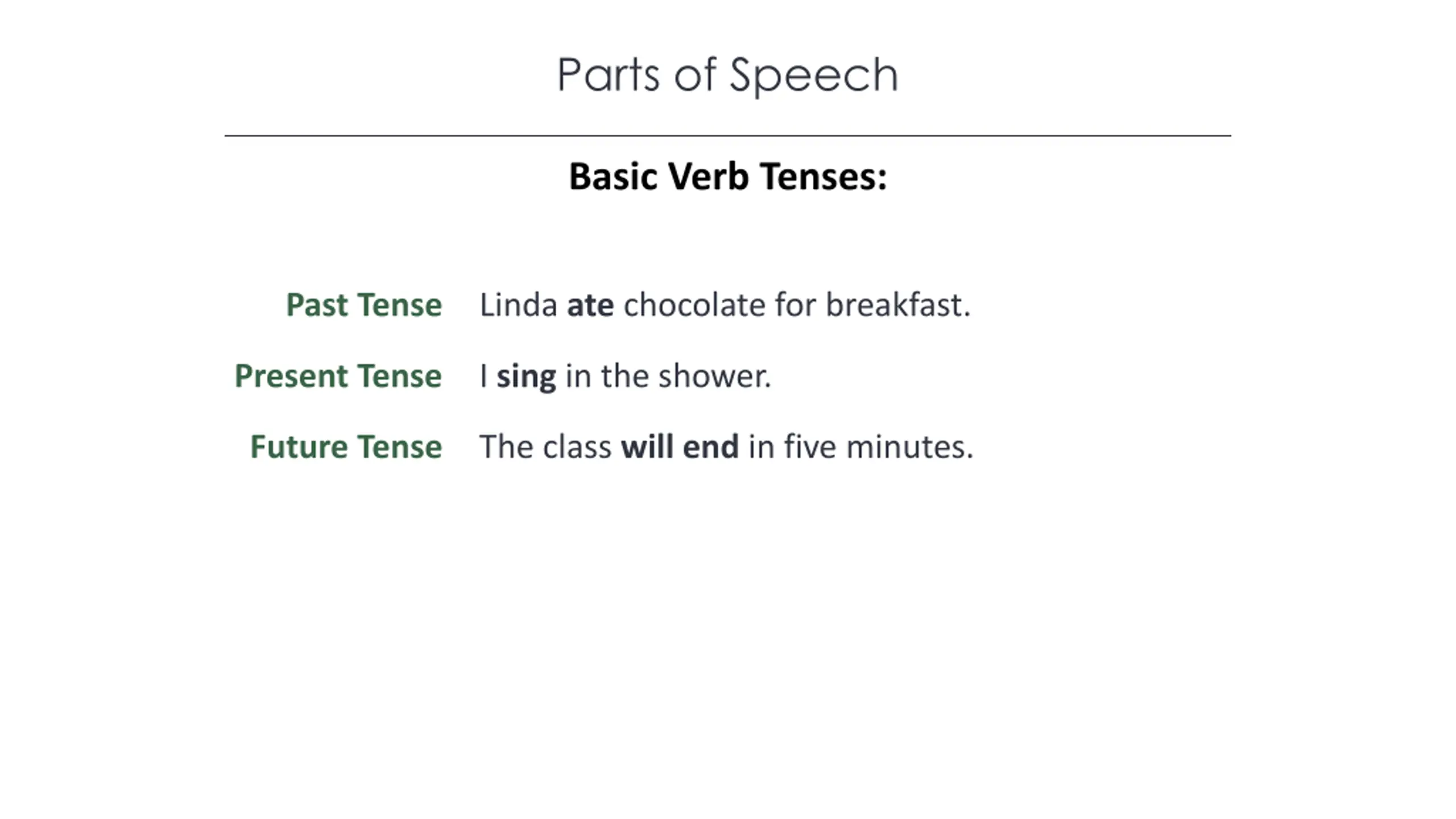Image resolution: width=1456 pixels, height=819 pixels.
Task: Click the word "shower" in the present tense example
Action: 711,376
